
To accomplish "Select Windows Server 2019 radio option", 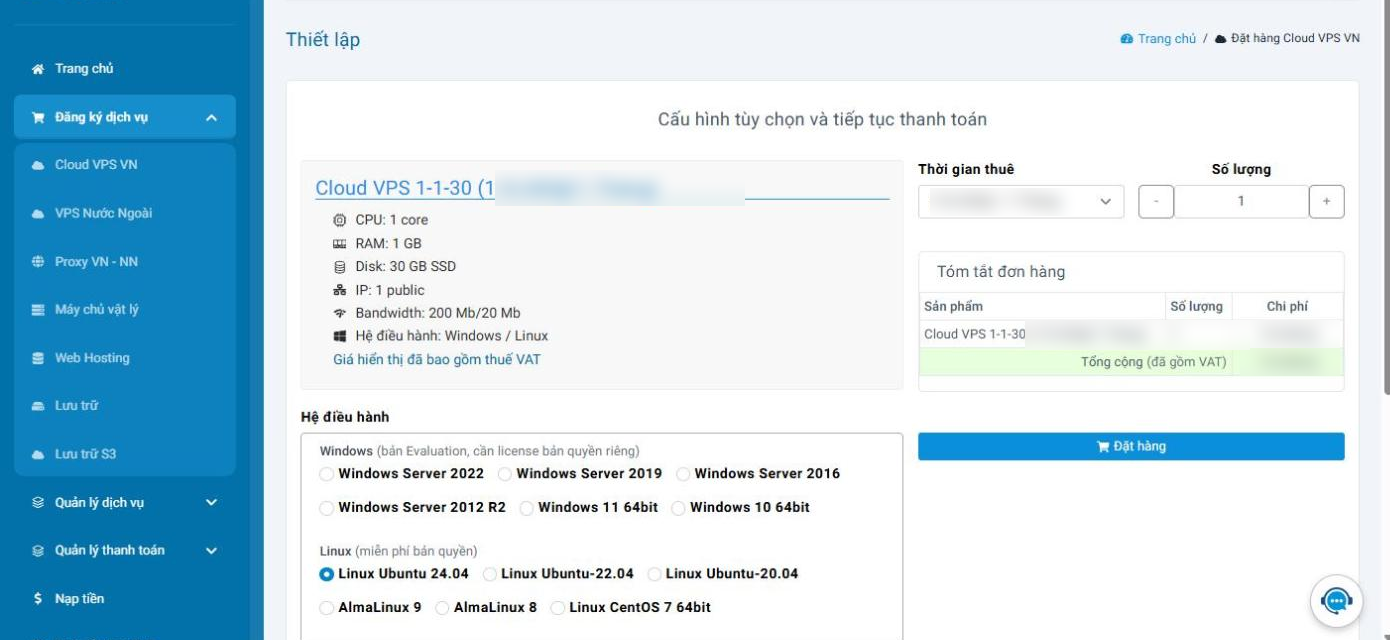I will click(x=505, y=474).
